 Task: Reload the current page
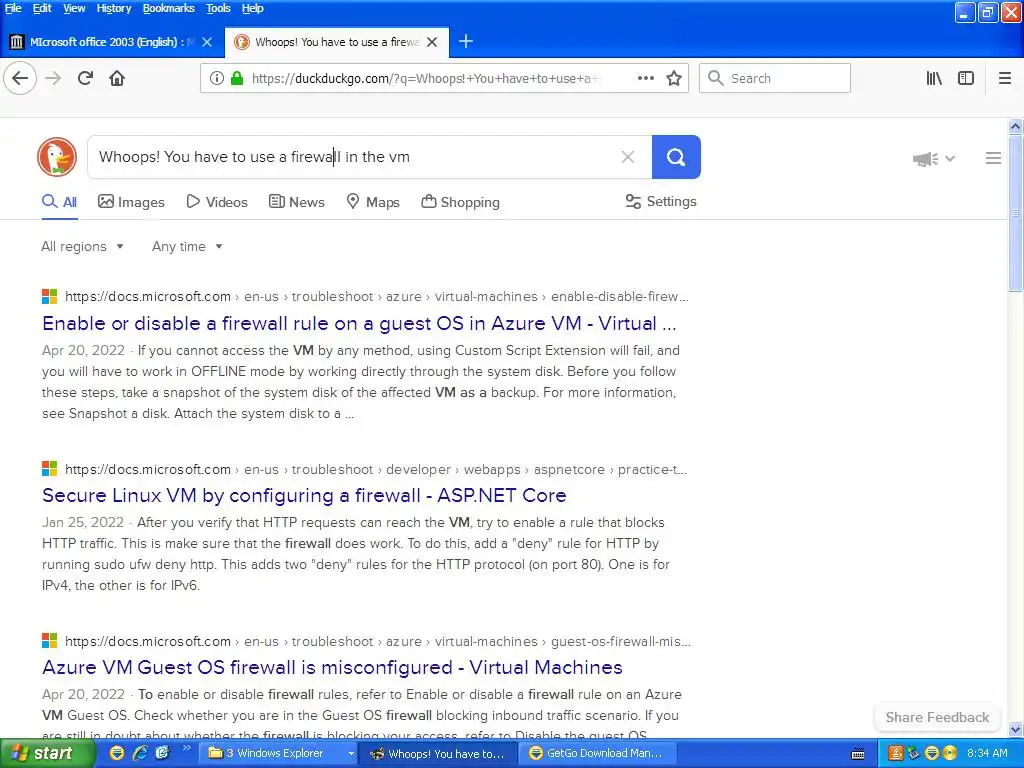coord(86,78)
